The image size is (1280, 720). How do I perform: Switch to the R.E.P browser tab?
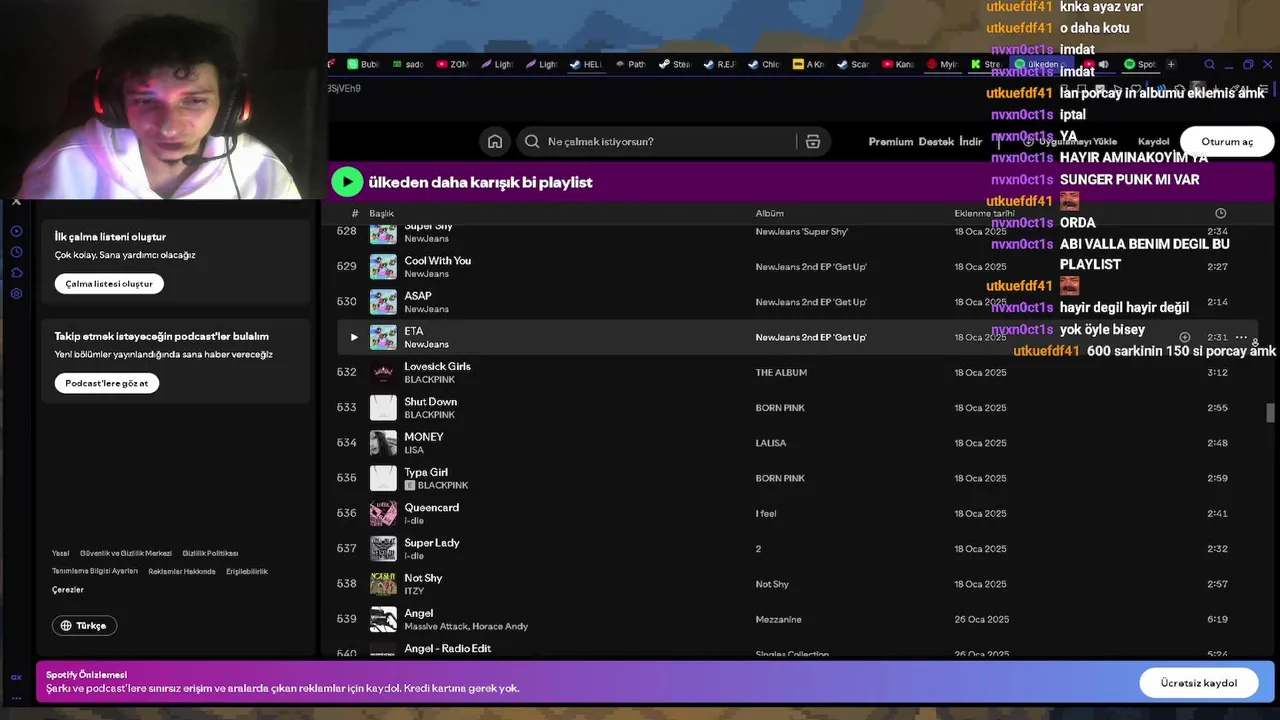[x=719, y=64]
